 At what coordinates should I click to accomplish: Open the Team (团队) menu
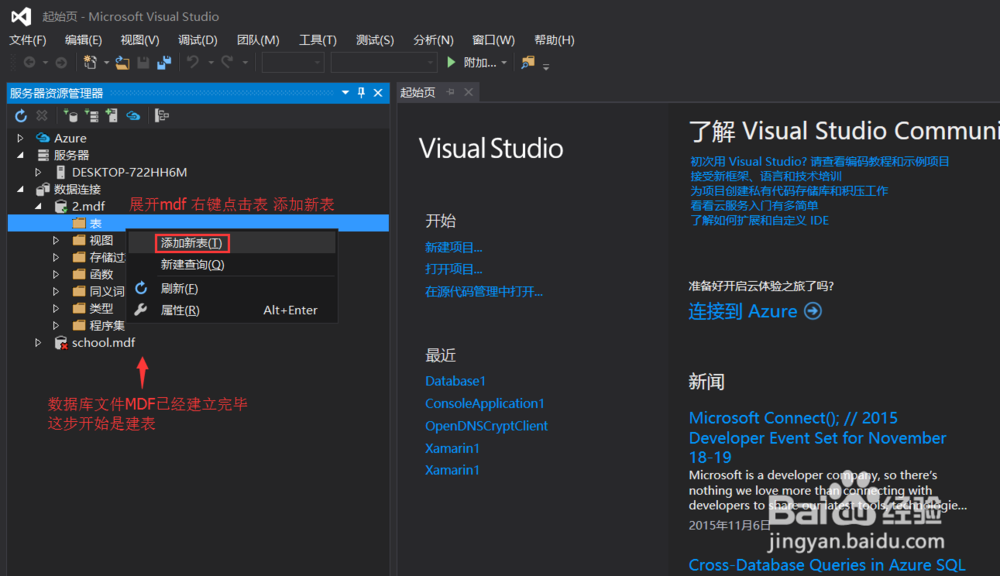click(258, 40)
